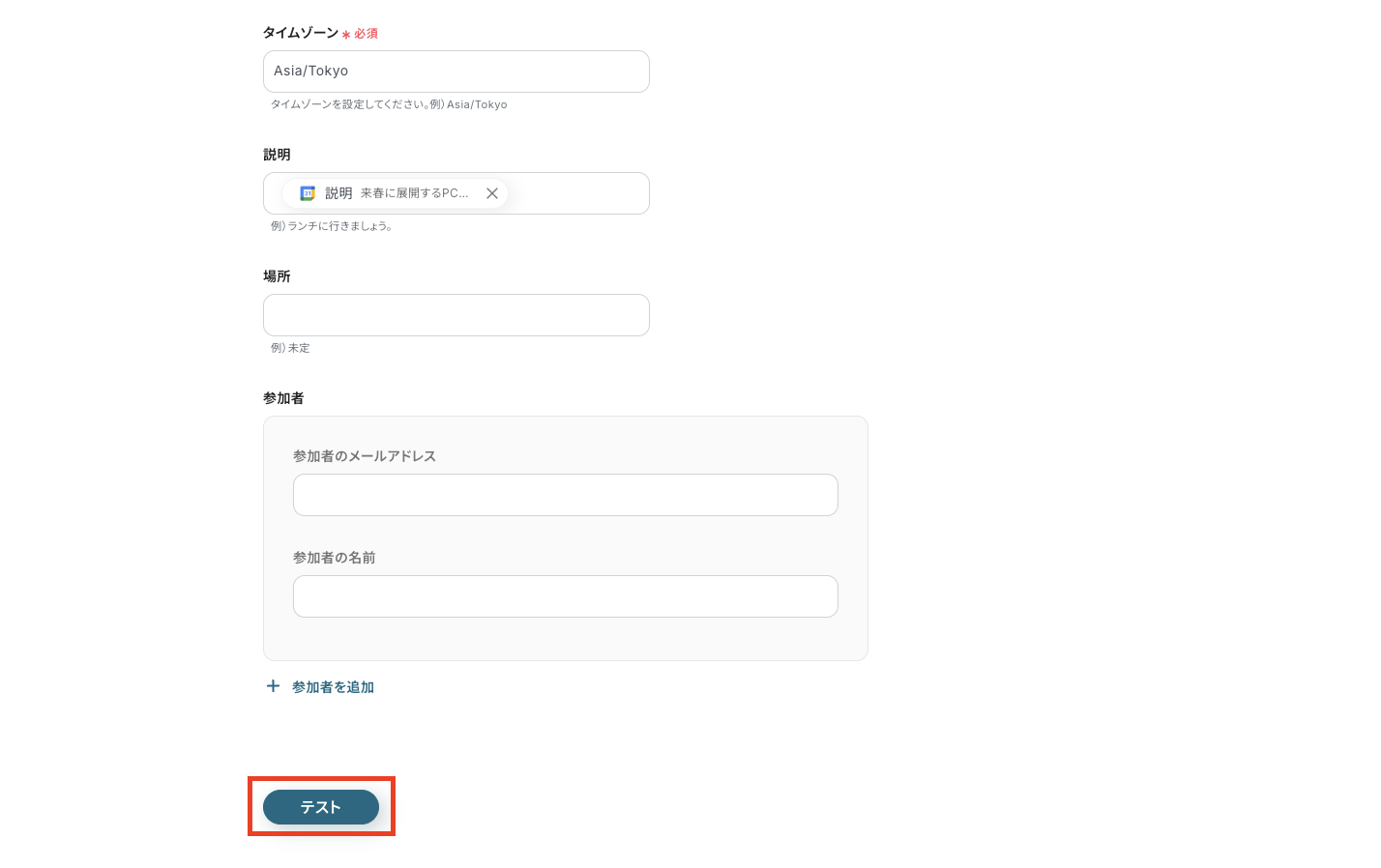Click the 場所 field label

[277, 276]
